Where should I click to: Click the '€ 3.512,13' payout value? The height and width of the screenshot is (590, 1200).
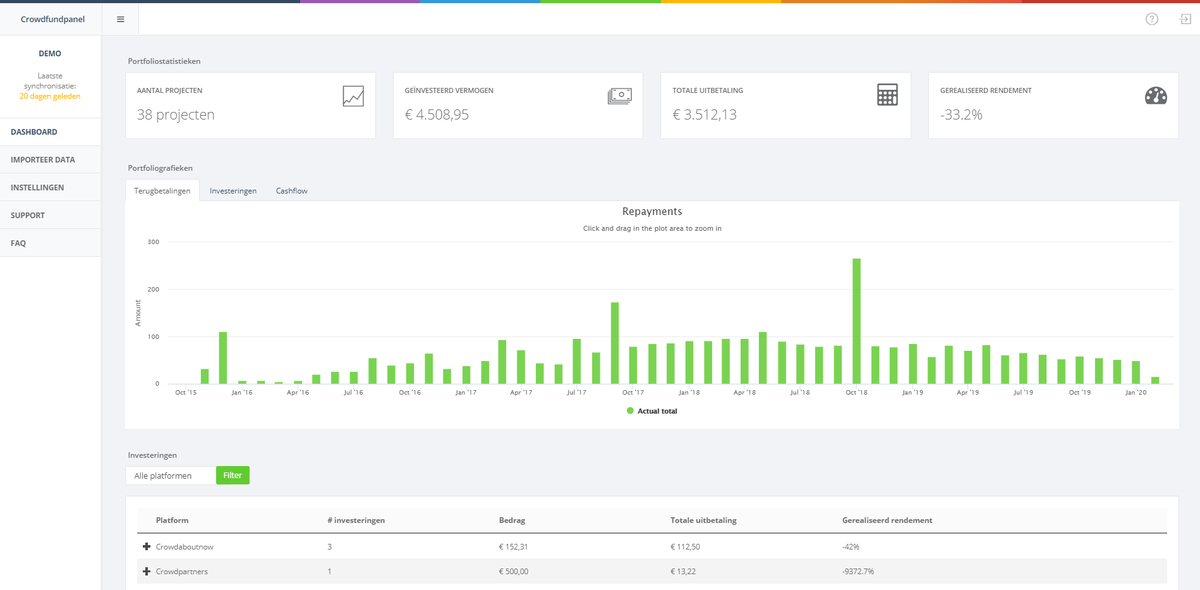(705, 115)
